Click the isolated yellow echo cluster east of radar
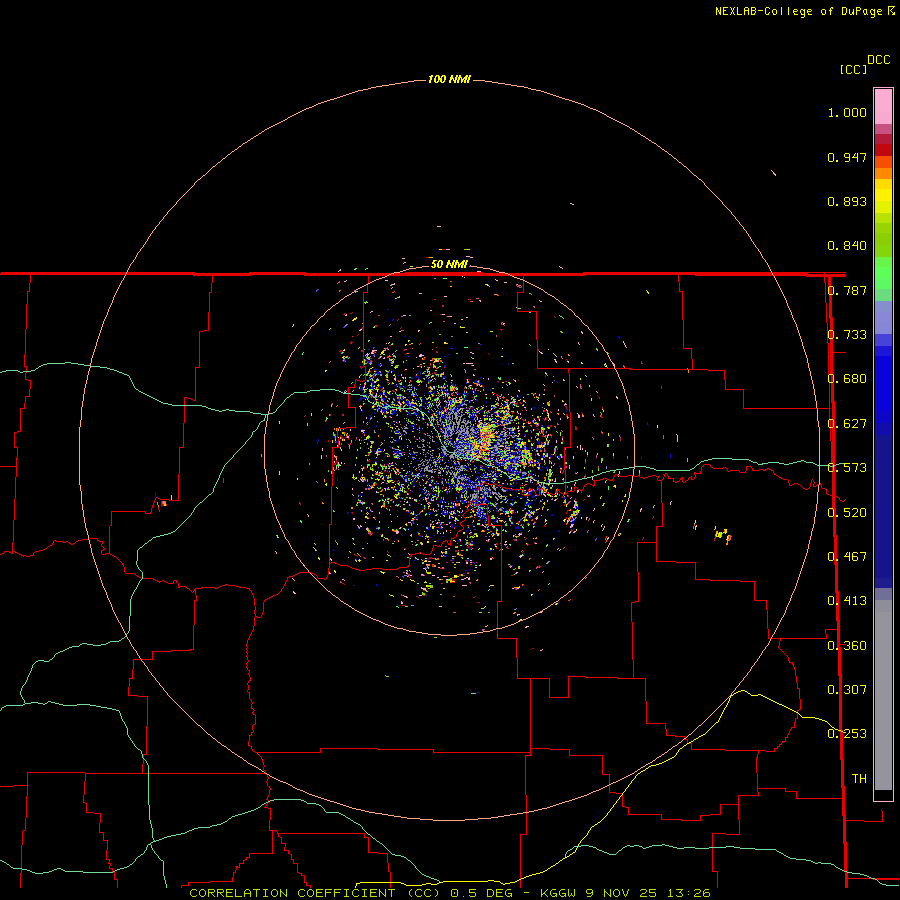Image resolution: width=900 pixels, height=900 pixels. (722, 534)
